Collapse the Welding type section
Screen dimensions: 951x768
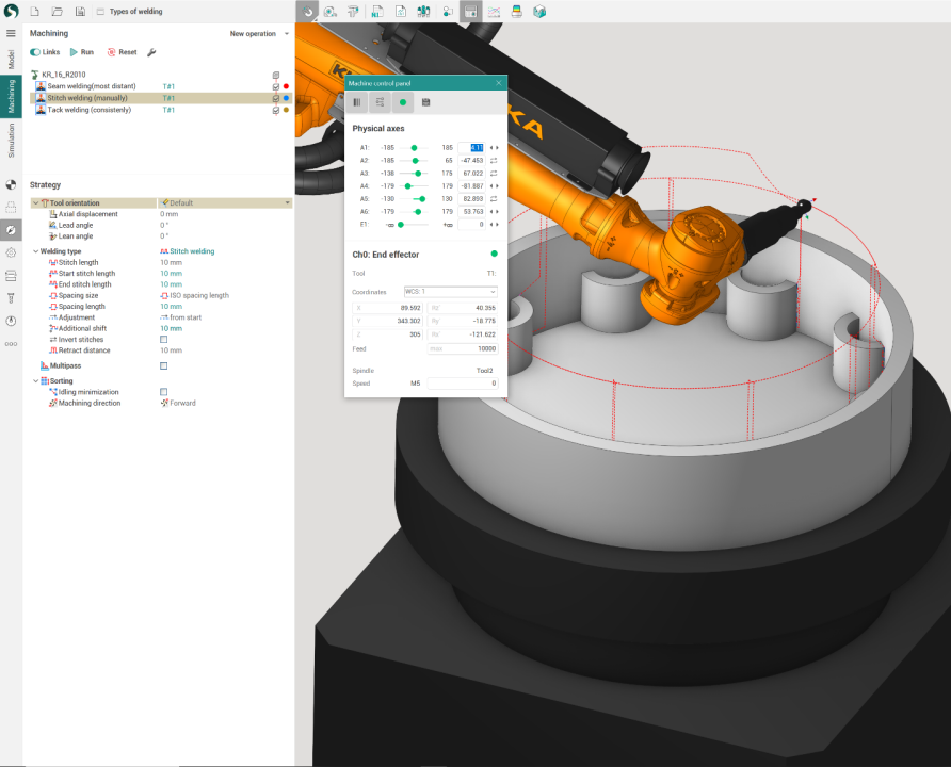[x=36, y=252]
